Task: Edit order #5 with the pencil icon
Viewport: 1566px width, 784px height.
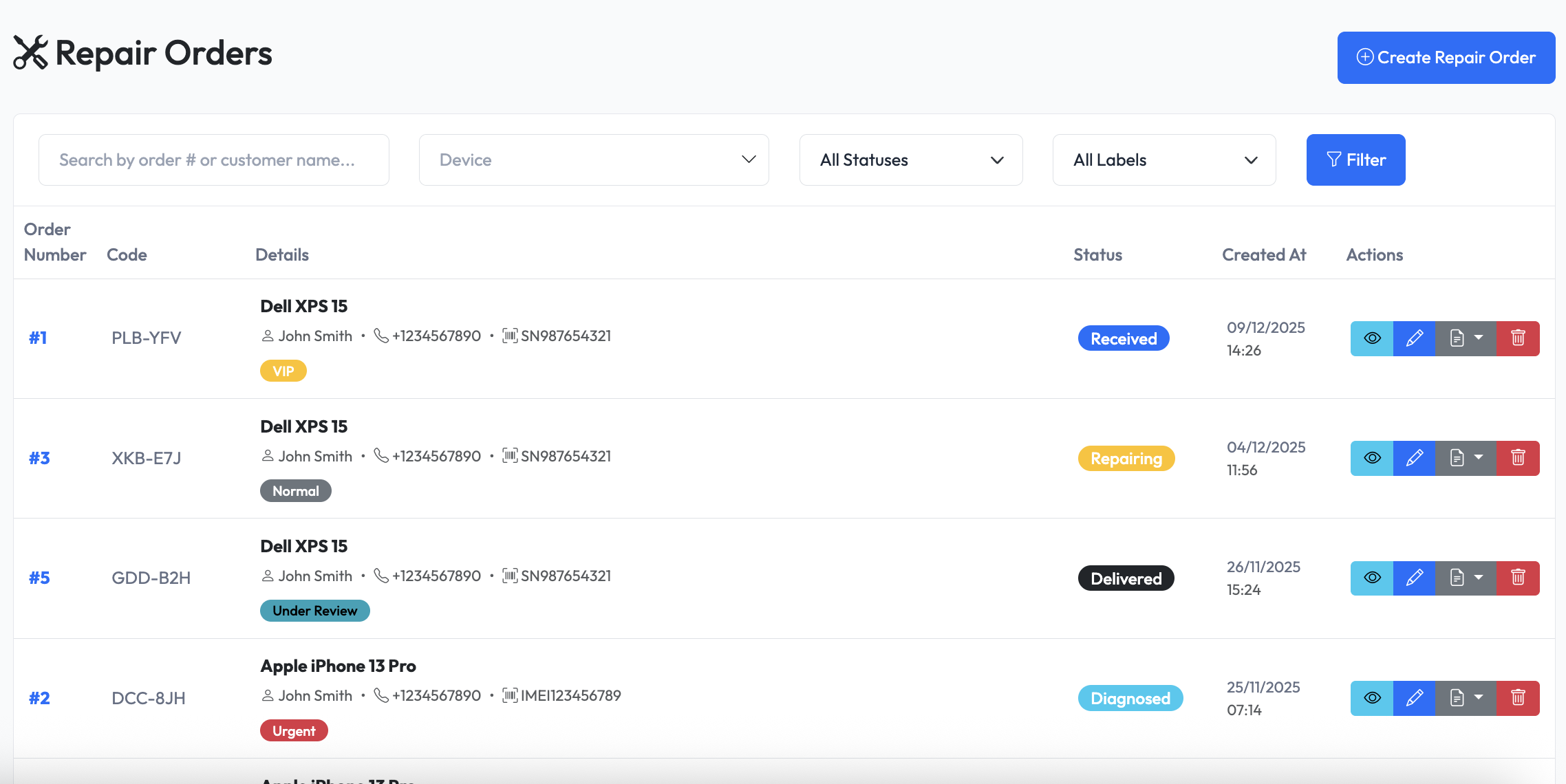Action: tap(1414, 578)
